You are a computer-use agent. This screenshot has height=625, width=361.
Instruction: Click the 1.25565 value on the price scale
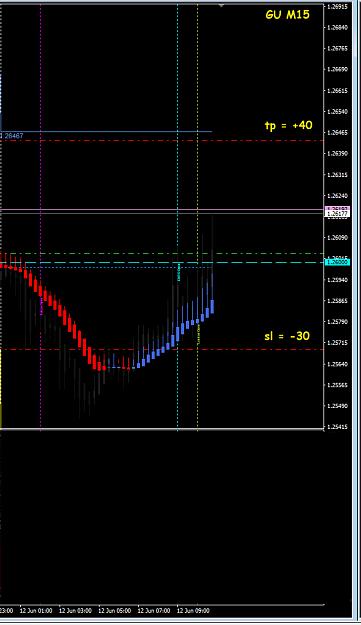pyautogui.click(x=337, y=385)
